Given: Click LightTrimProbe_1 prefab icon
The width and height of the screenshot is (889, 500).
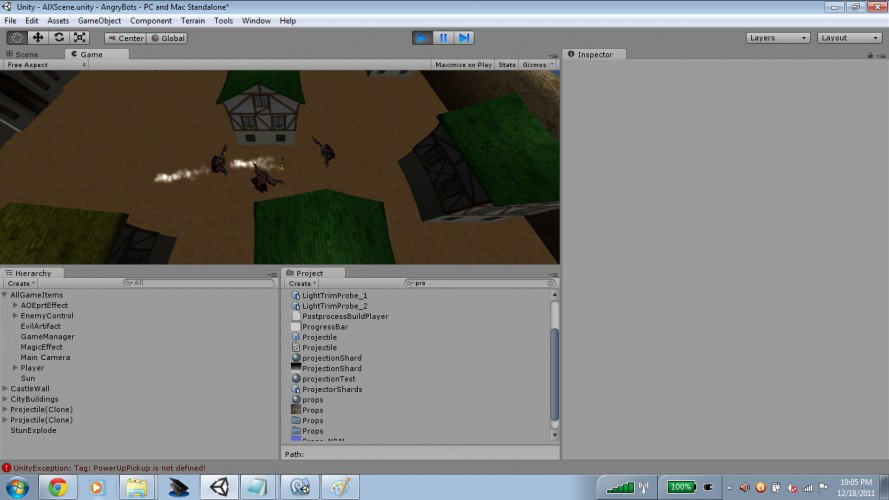Looking at the screenshot, I should click(295, 295).
